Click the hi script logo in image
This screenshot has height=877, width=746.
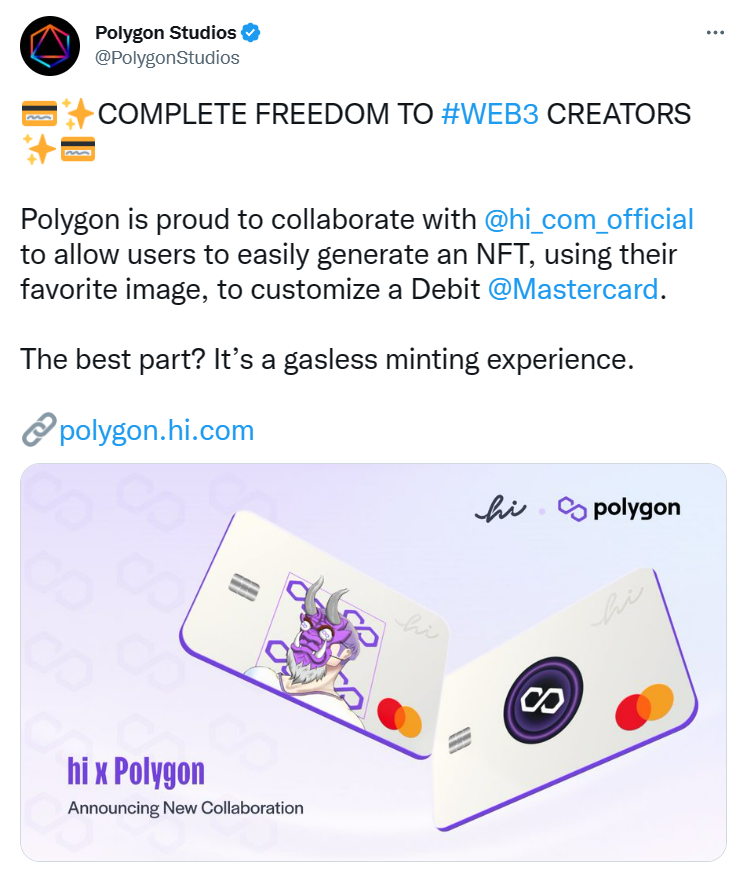tap(501, 510)
